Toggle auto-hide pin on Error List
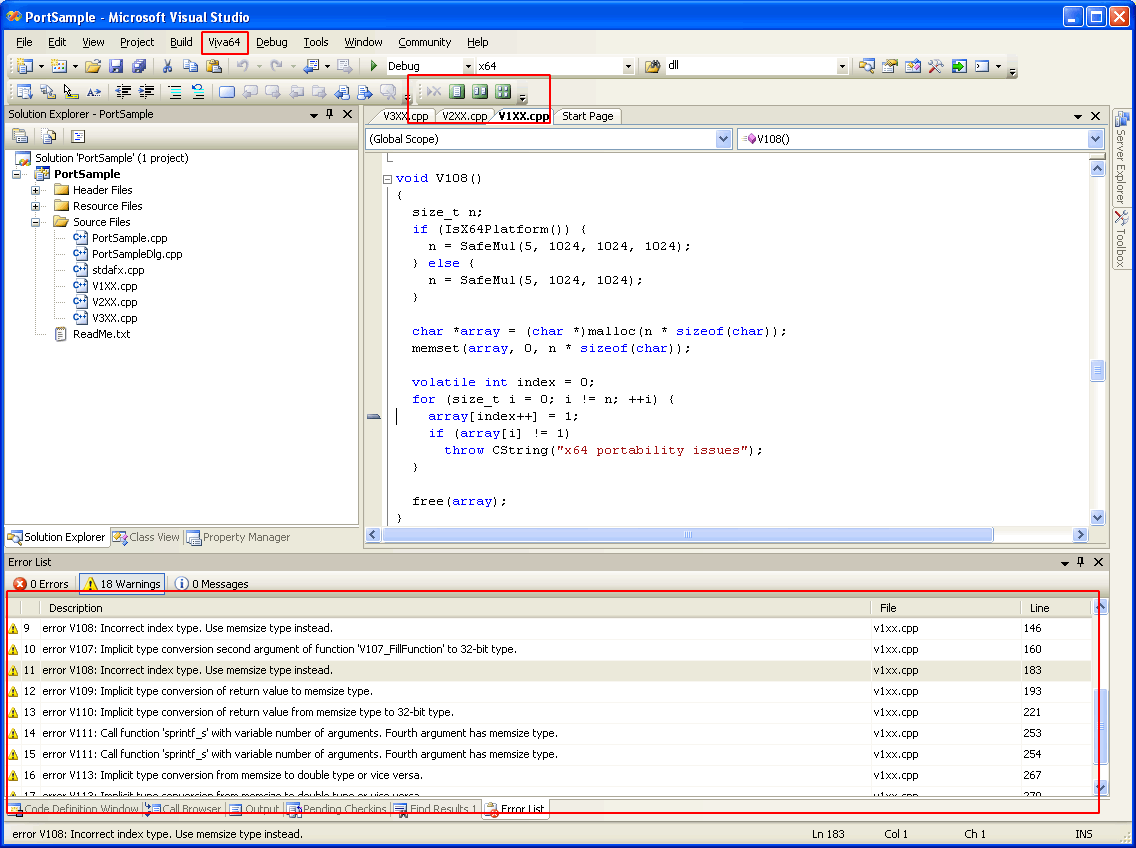Viewport: 1136px width, 848px height. [1080, 562]
